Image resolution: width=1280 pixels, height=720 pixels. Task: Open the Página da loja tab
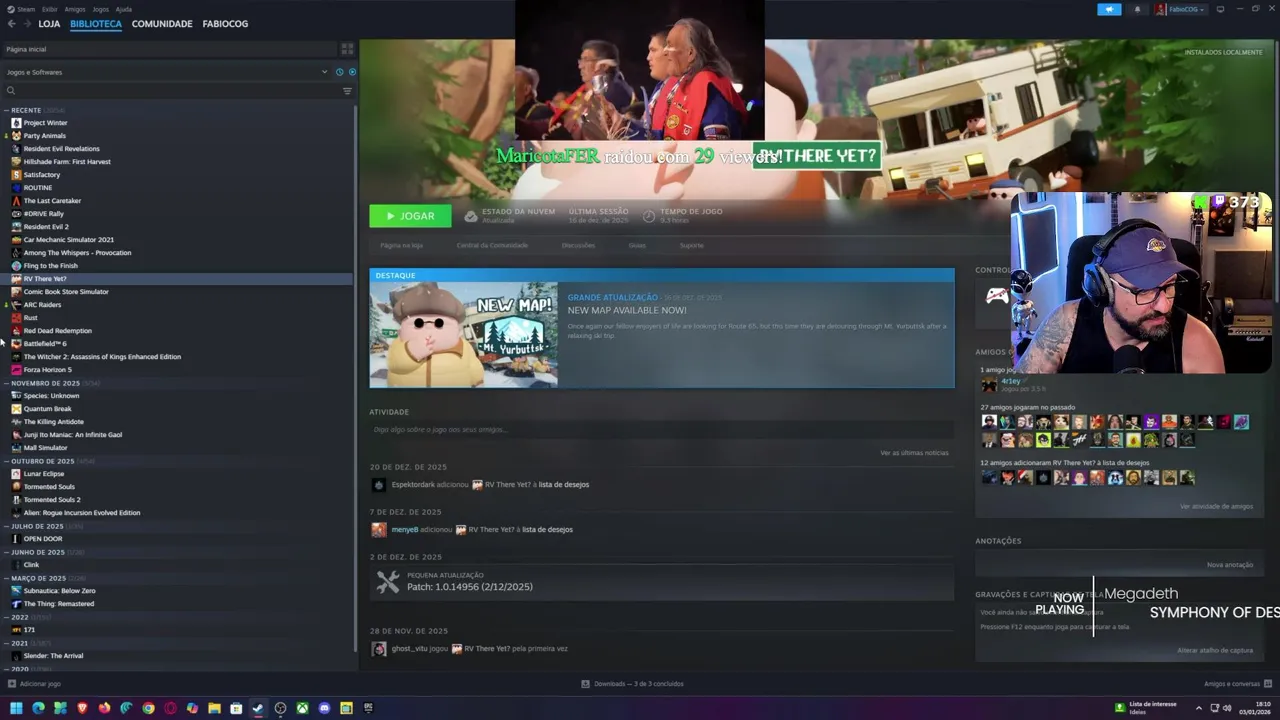coord(401,245)
